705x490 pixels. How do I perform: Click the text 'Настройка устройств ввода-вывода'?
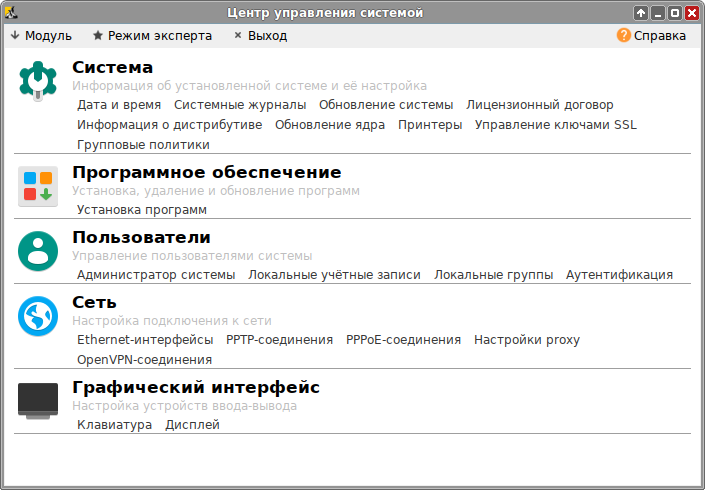pyautogui.click(x=184, y=406)
